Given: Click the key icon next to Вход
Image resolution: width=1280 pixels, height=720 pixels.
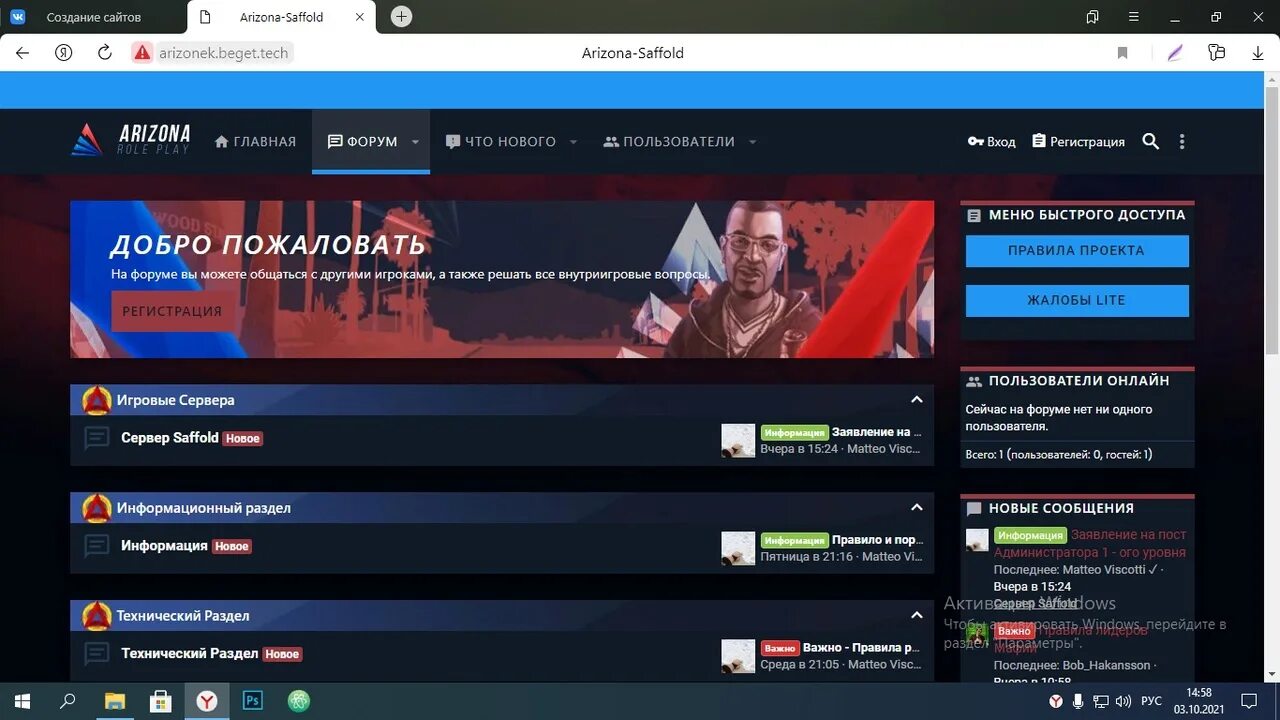Looking at the screenshot, I should (977, 141).
